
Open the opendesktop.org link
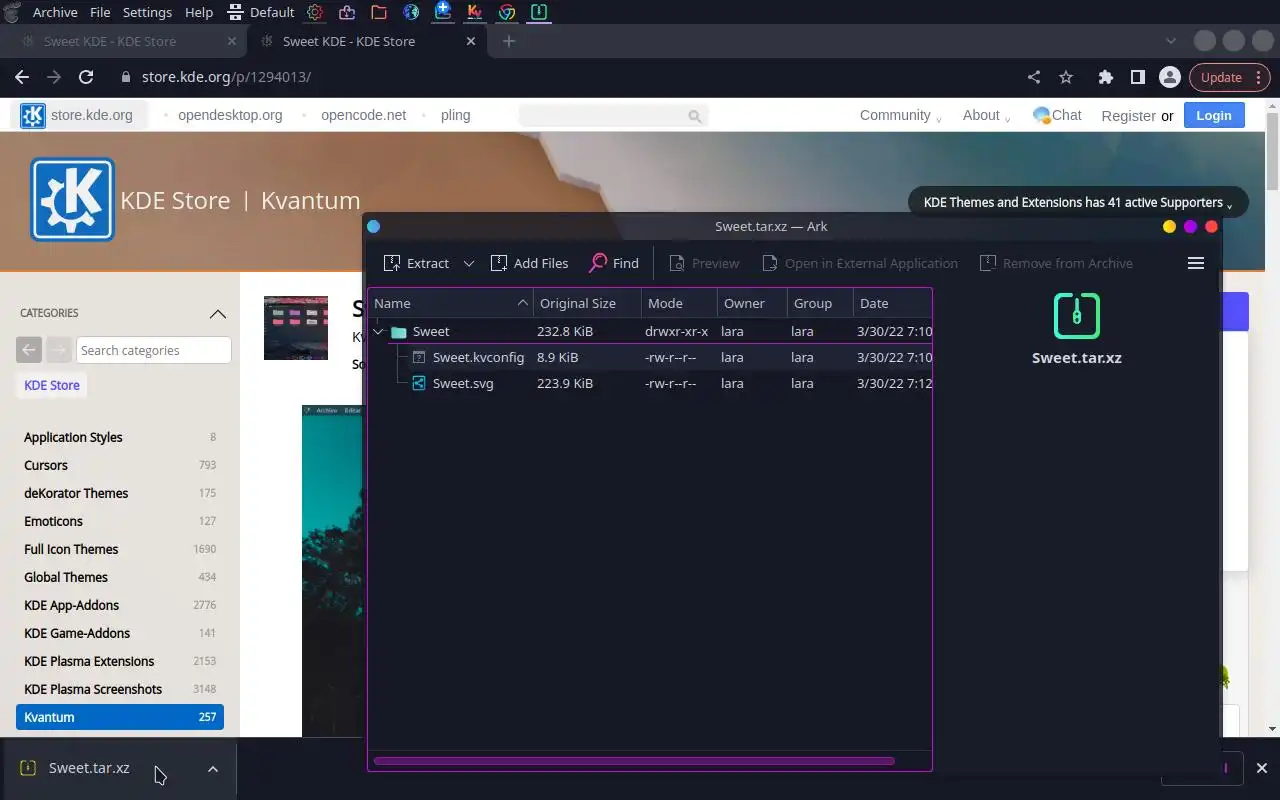230,115
